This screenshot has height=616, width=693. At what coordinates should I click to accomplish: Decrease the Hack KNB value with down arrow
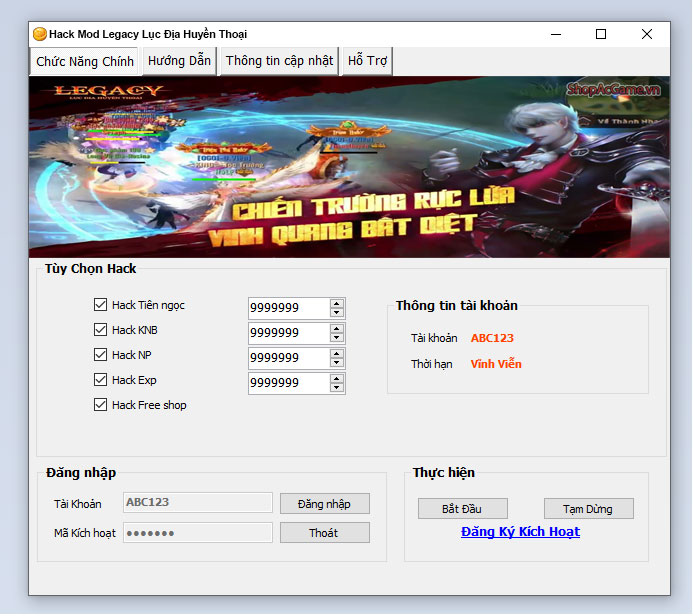[337, 338]
